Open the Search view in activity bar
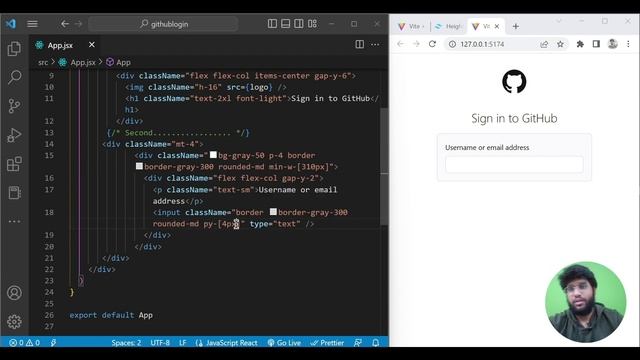640x360 pixels. 14,77
